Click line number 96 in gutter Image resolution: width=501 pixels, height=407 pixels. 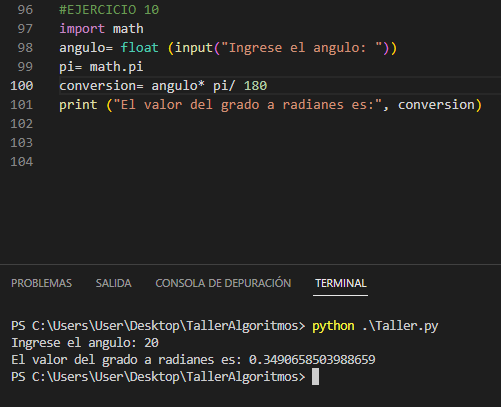(25, 10)
